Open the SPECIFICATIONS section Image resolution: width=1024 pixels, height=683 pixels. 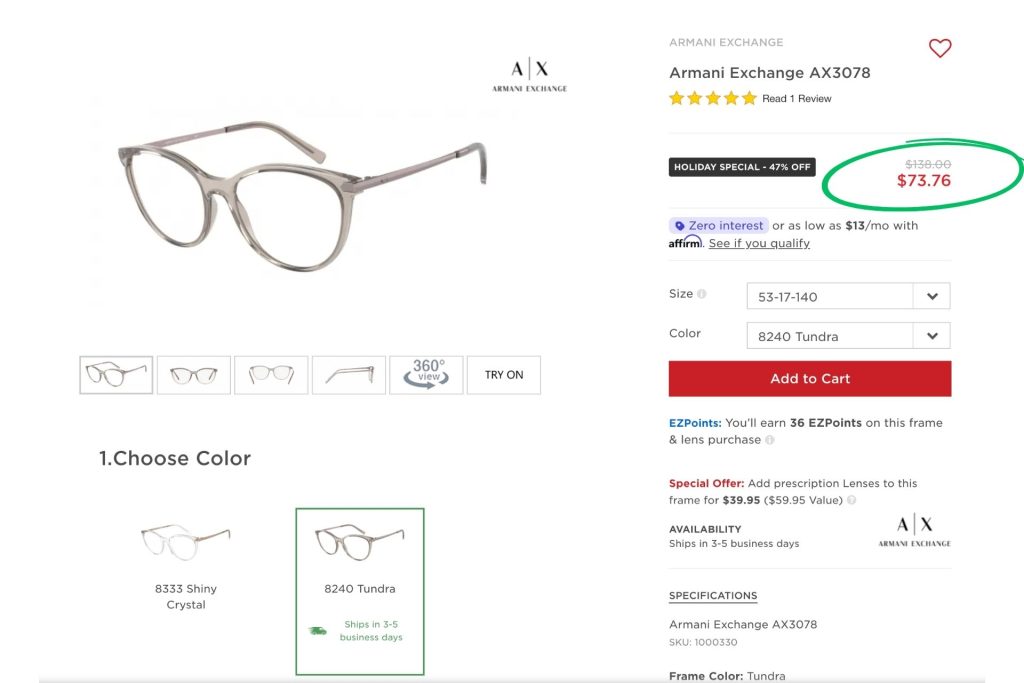click(713, 595)
